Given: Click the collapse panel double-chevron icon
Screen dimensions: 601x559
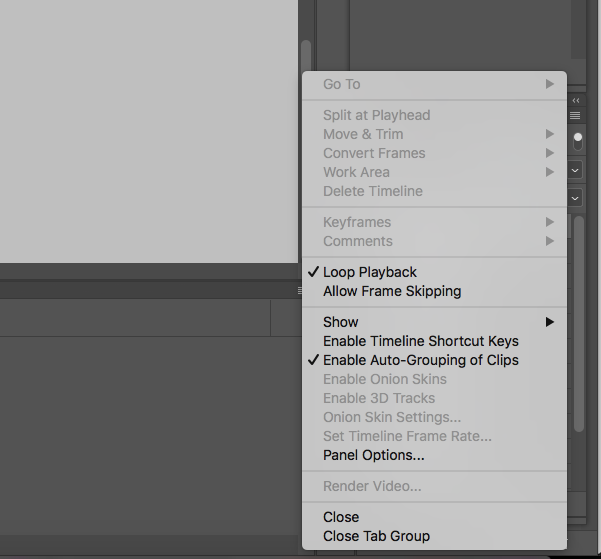Looking at the screenshot, I should pos(576,100).
